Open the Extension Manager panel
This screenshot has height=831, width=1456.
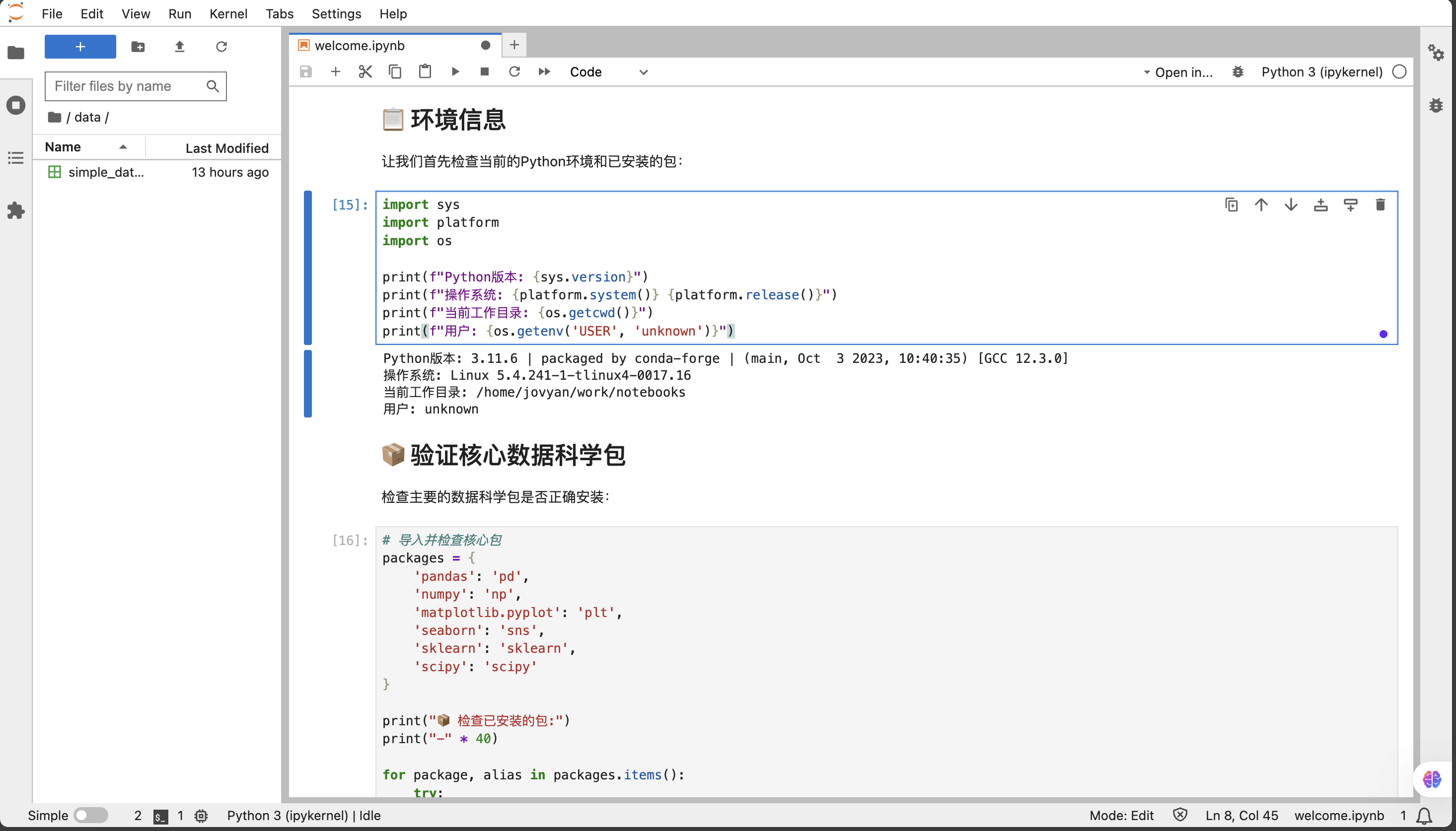click(16, 210)
